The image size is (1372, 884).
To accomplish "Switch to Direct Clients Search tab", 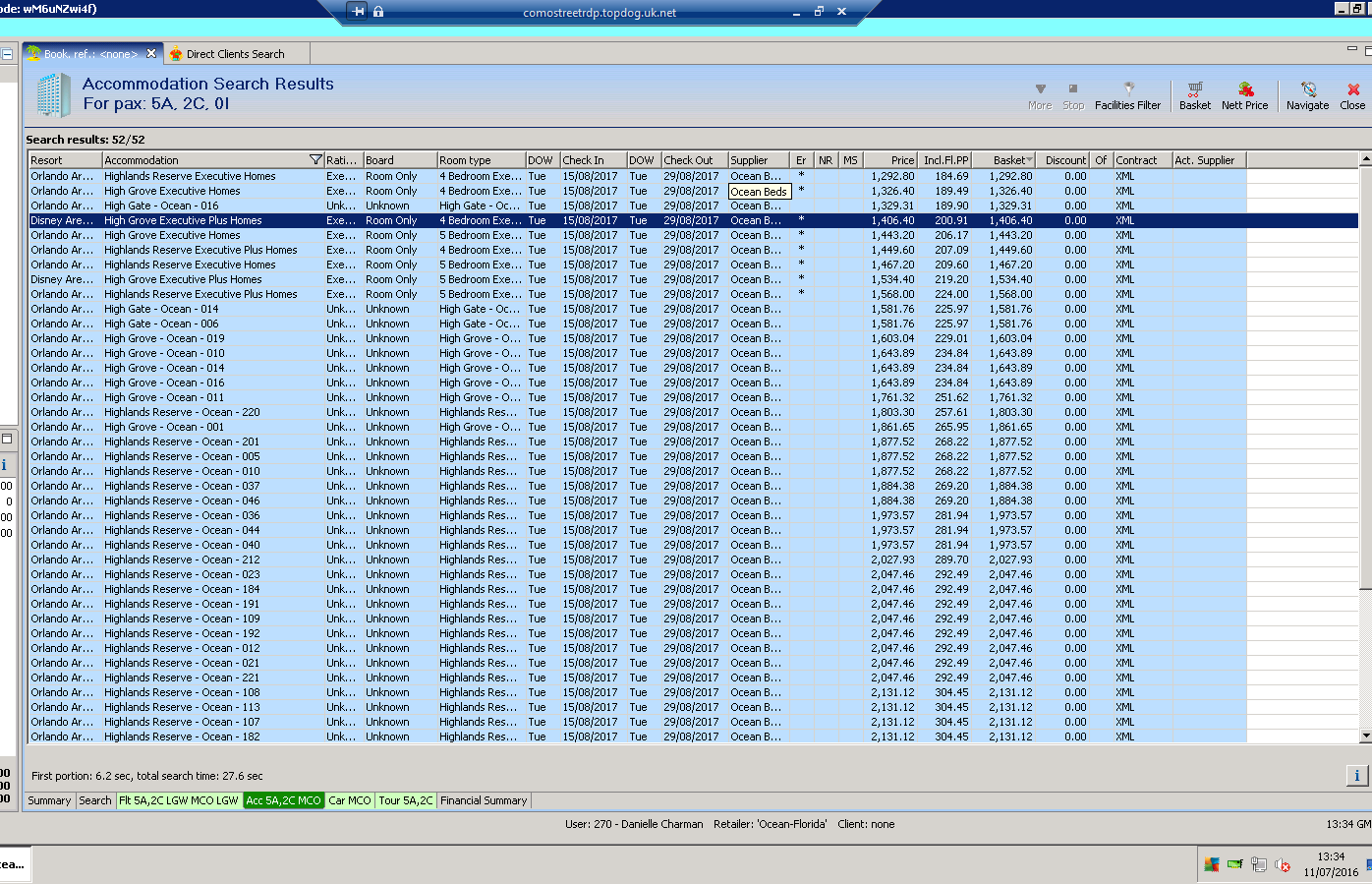I will pyautogui.click(x=235, y=54).
